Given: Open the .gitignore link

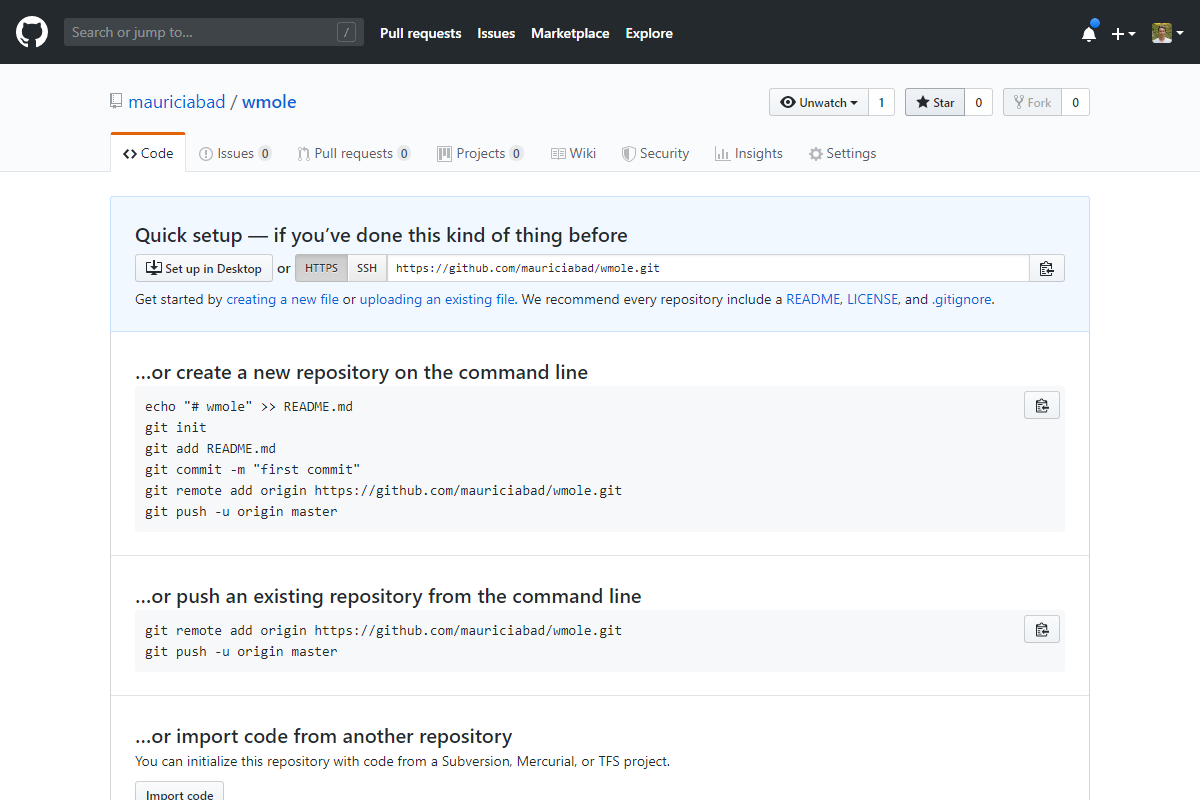Looking at the screenshot, I should click(x=961, y=299).
